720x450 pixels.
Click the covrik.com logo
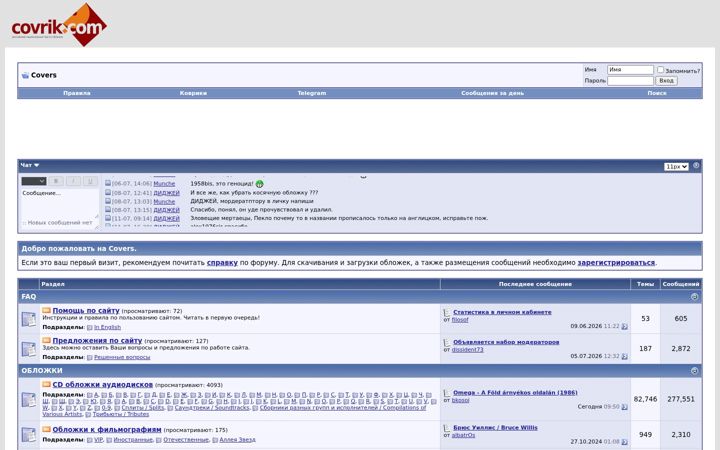tap(59, 25)
